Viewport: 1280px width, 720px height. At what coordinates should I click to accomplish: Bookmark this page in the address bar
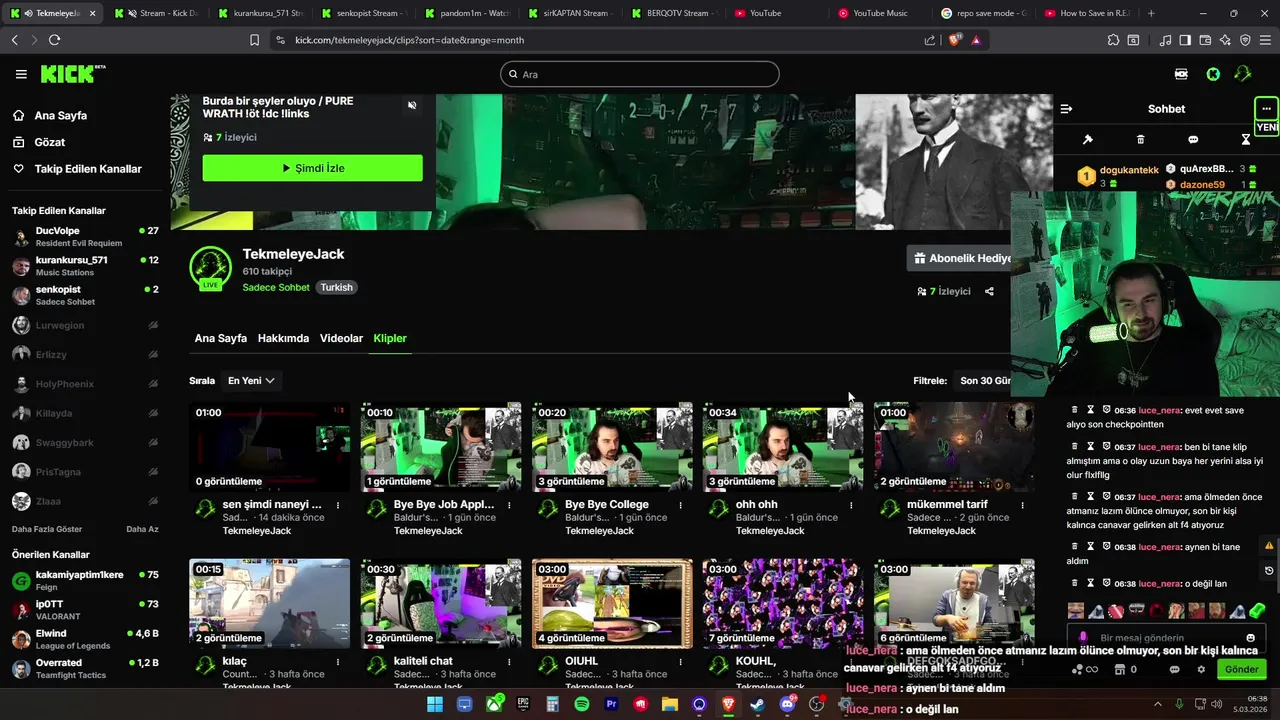click(254, 40)
